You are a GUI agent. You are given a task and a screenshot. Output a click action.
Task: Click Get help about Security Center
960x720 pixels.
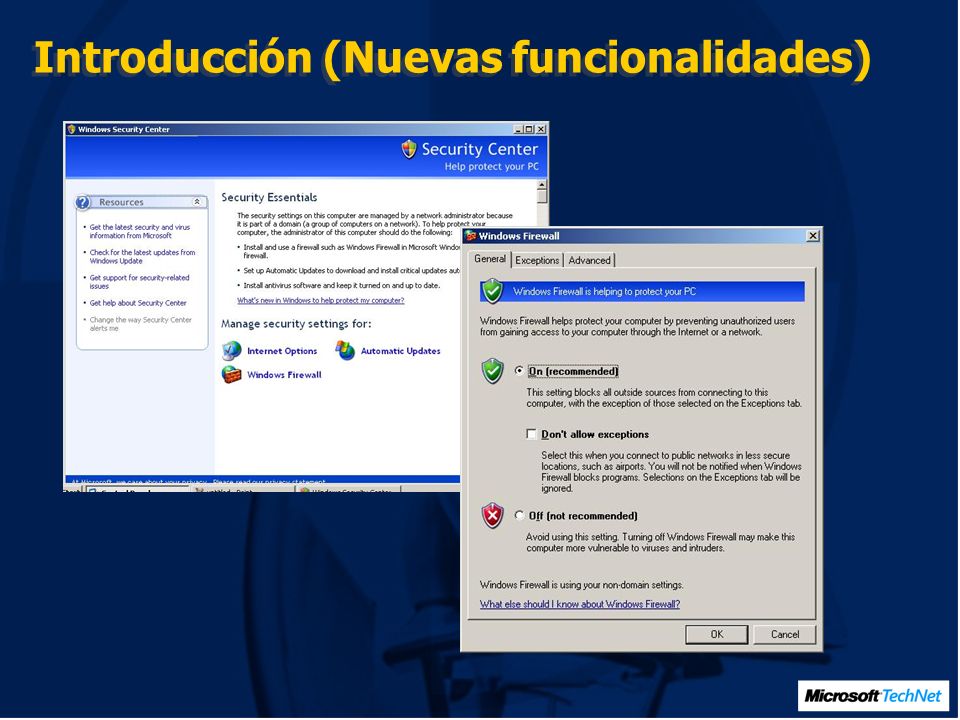[138, 303]
